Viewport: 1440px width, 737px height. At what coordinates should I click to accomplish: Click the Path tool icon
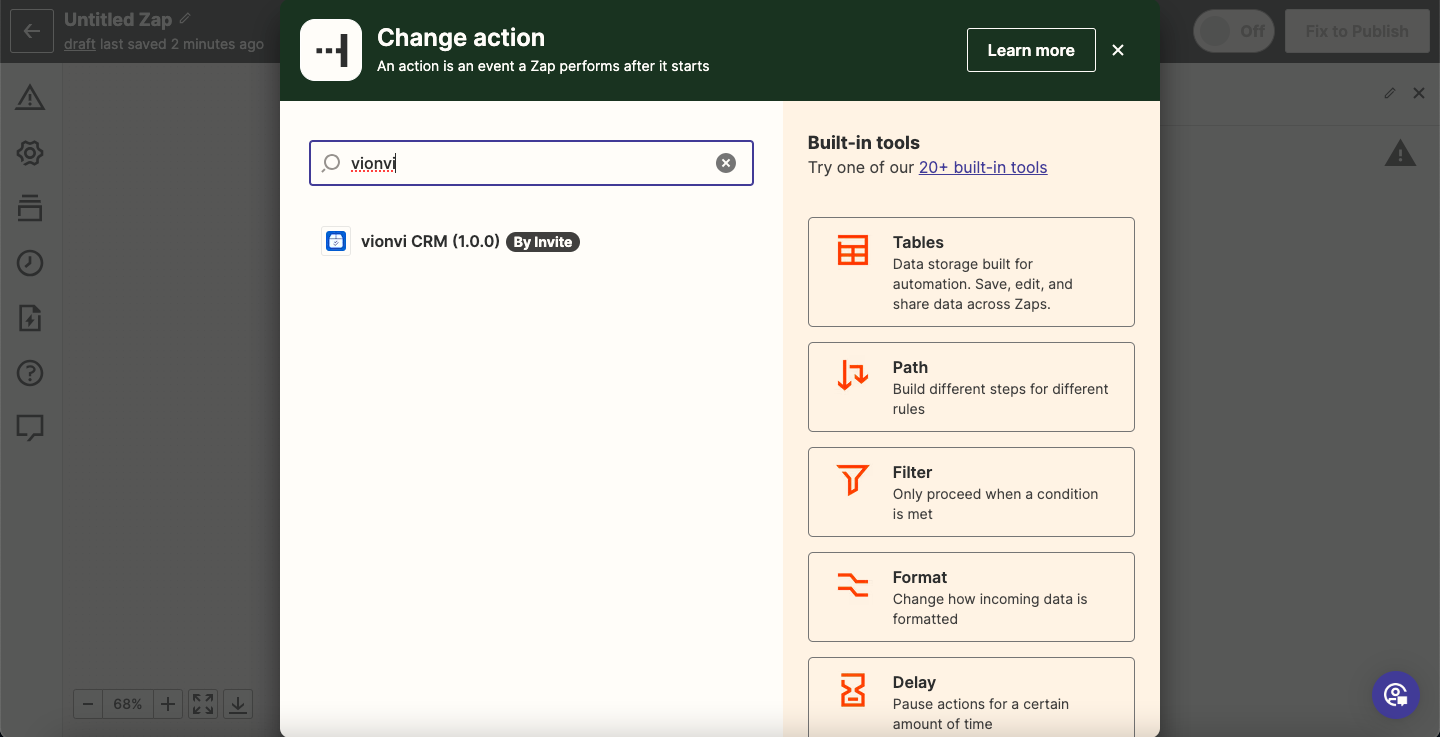coord(853,375)
